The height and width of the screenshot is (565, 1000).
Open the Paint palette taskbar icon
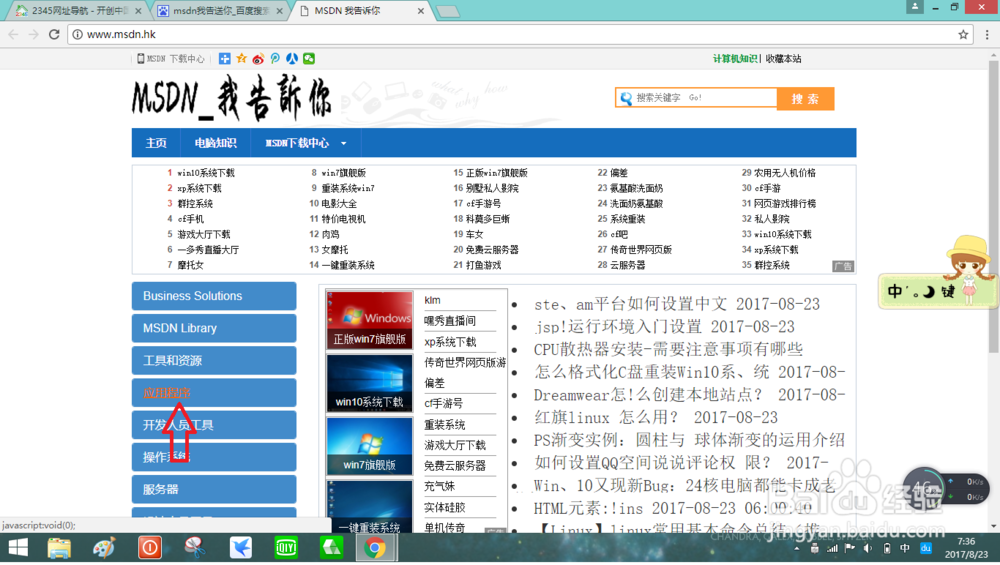pyautogui.click(x=104, y=548)
